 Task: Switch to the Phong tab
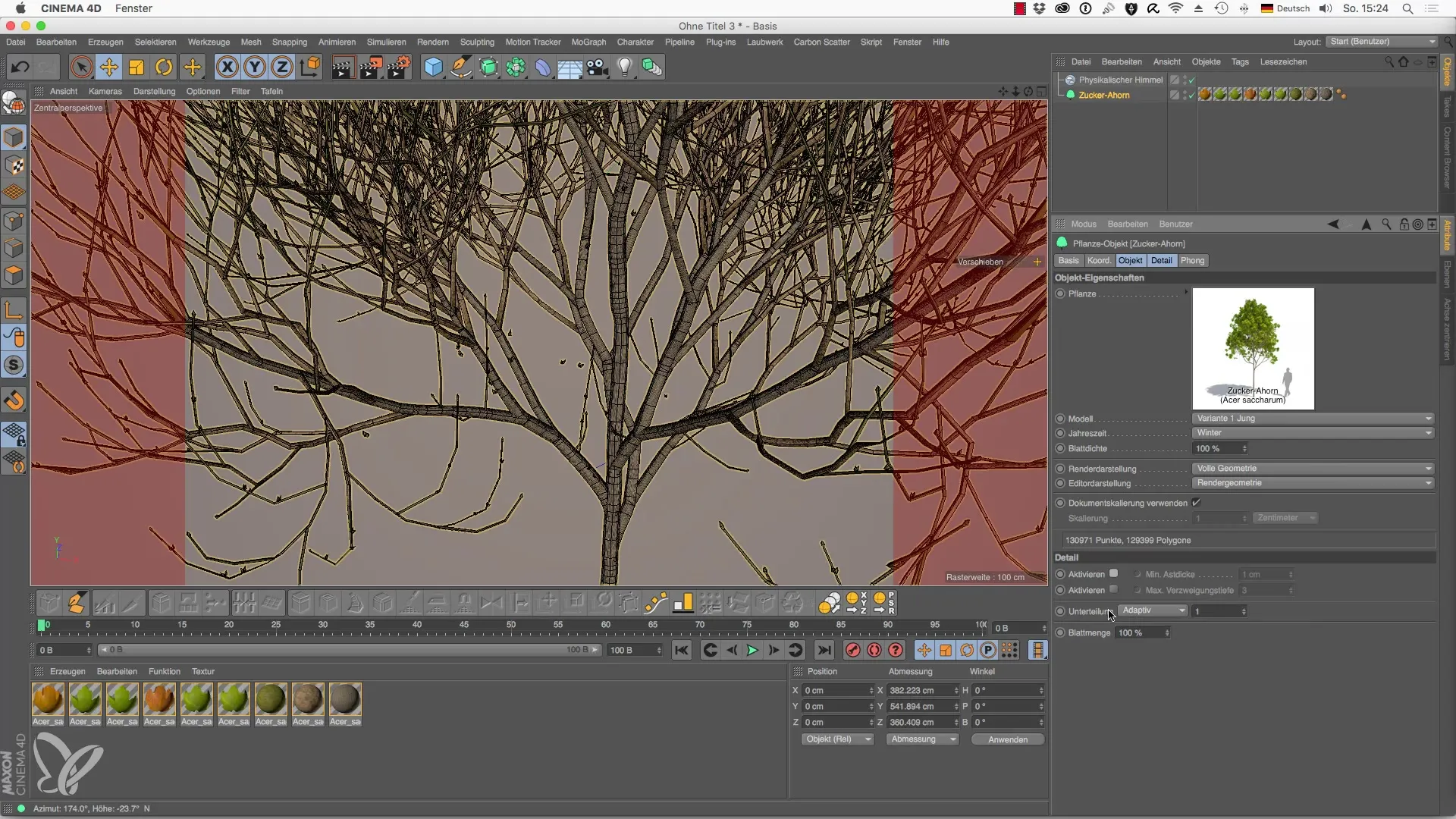pos(1192,260)
